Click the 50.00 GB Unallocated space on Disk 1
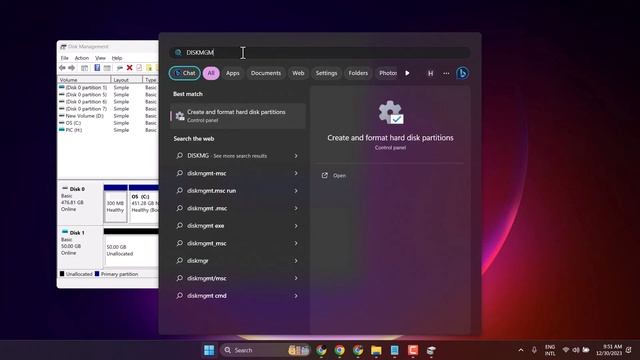Image resolution: width=640 pixels, height=360 pixels. click(131, 251)
